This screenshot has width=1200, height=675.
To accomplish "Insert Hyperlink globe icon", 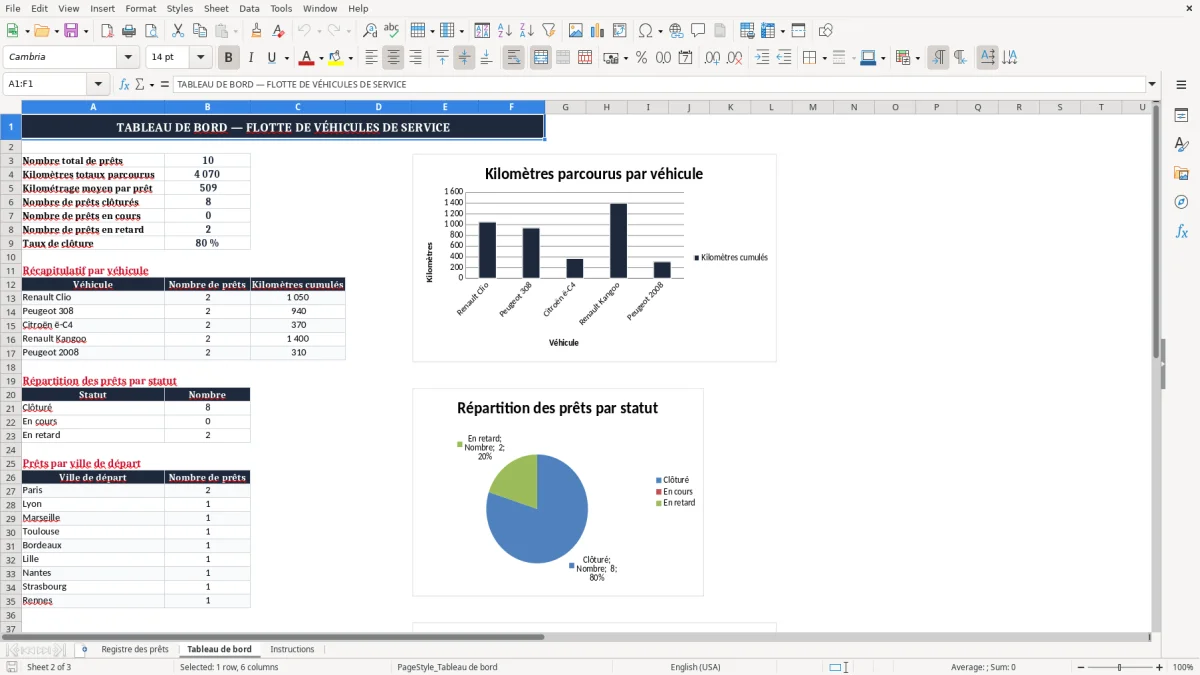I will click(676, 31).
